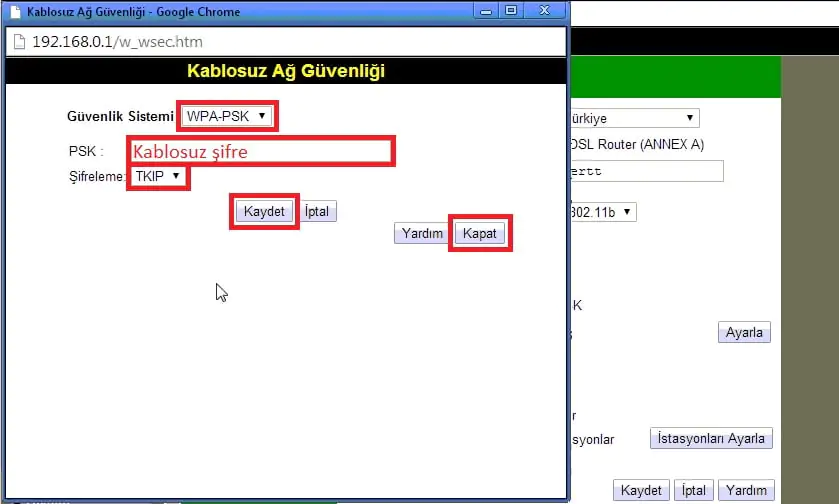The image size is (839, 504).
Task: Click the SSID text field in background page
Action: pyautogui.click(x=647, y=171)
